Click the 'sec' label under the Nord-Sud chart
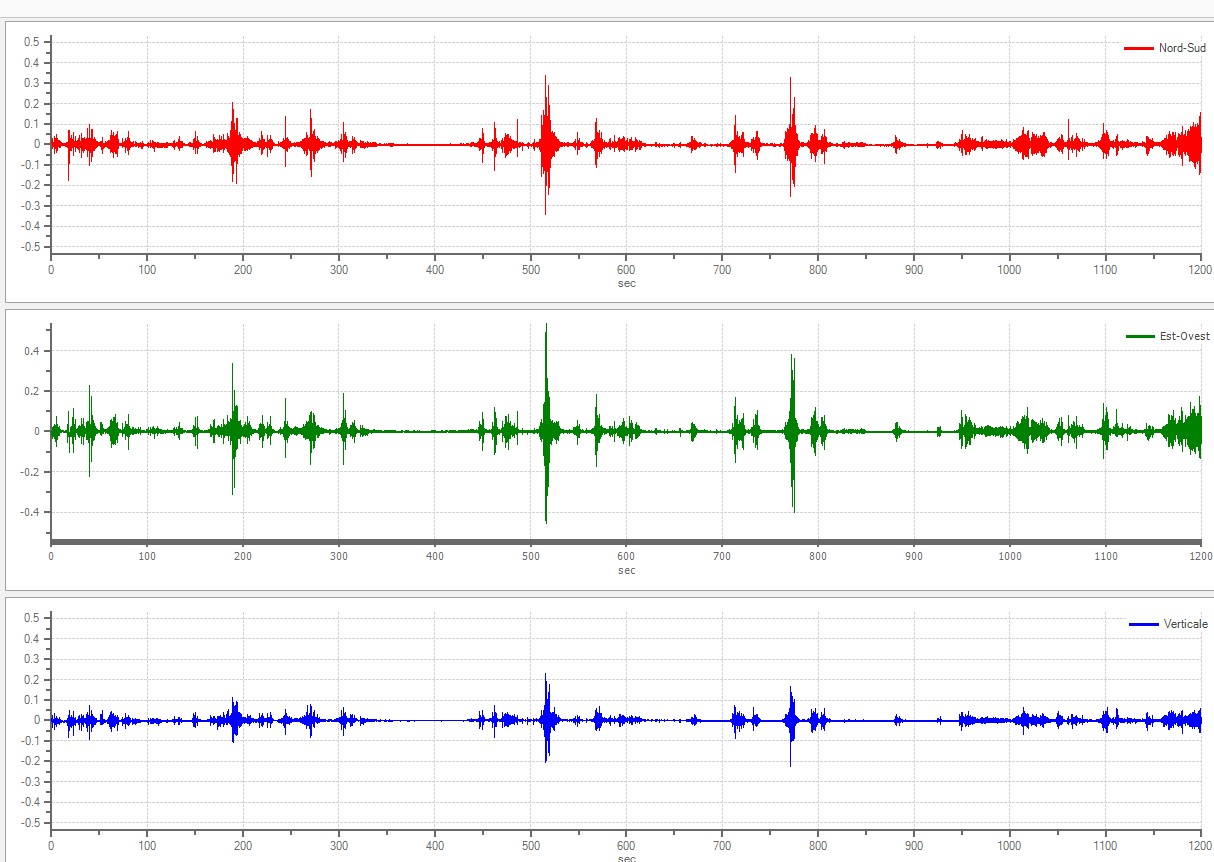1214x862 pixels. [626, 283]
